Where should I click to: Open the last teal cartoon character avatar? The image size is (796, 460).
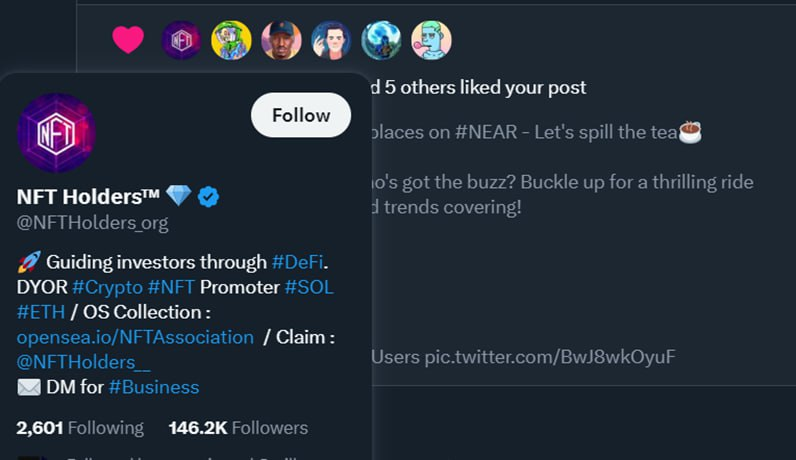click(x=431, y=40)
